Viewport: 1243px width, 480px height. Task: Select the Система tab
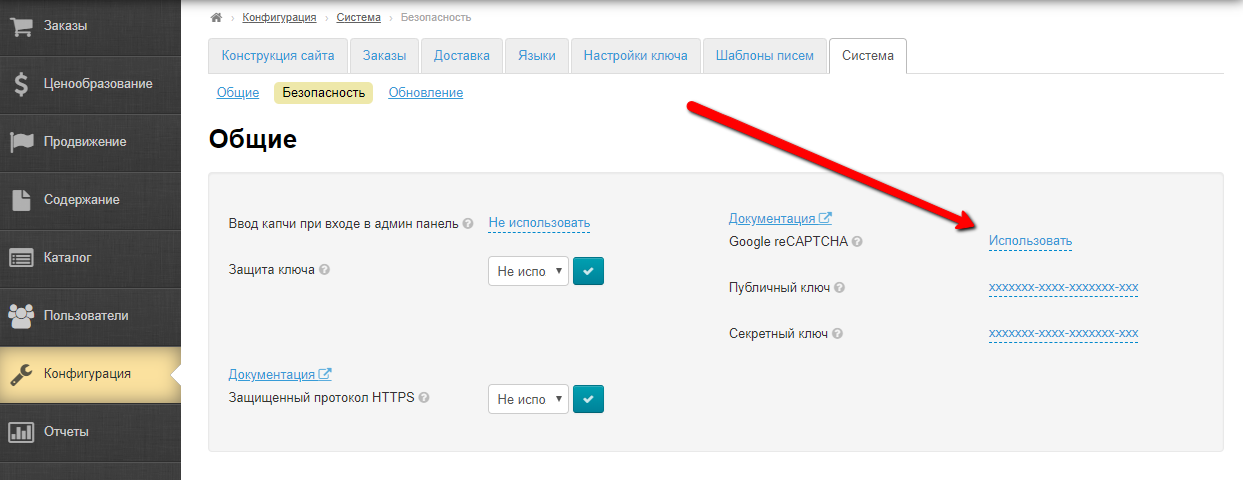point(868,56)
